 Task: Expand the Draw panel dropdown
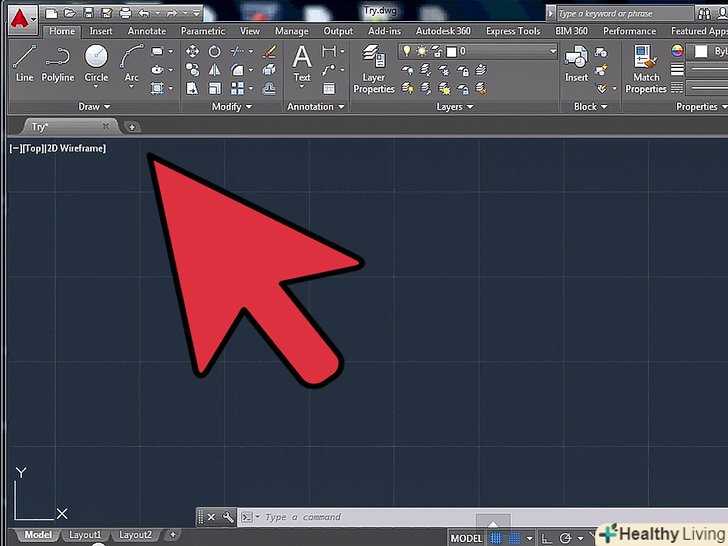point(95,107)
